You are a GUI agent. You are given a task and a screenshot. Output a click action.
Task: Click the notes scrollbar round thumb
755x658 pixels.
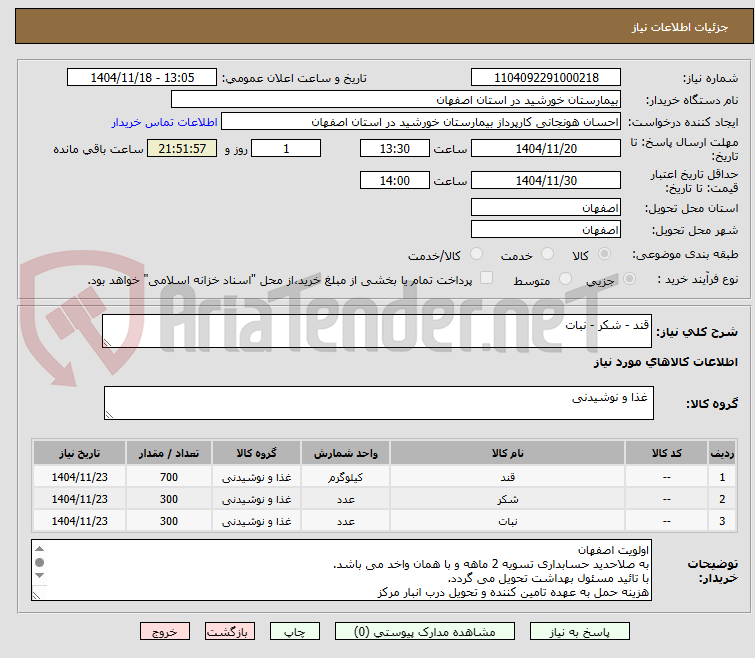pos(39,562)
